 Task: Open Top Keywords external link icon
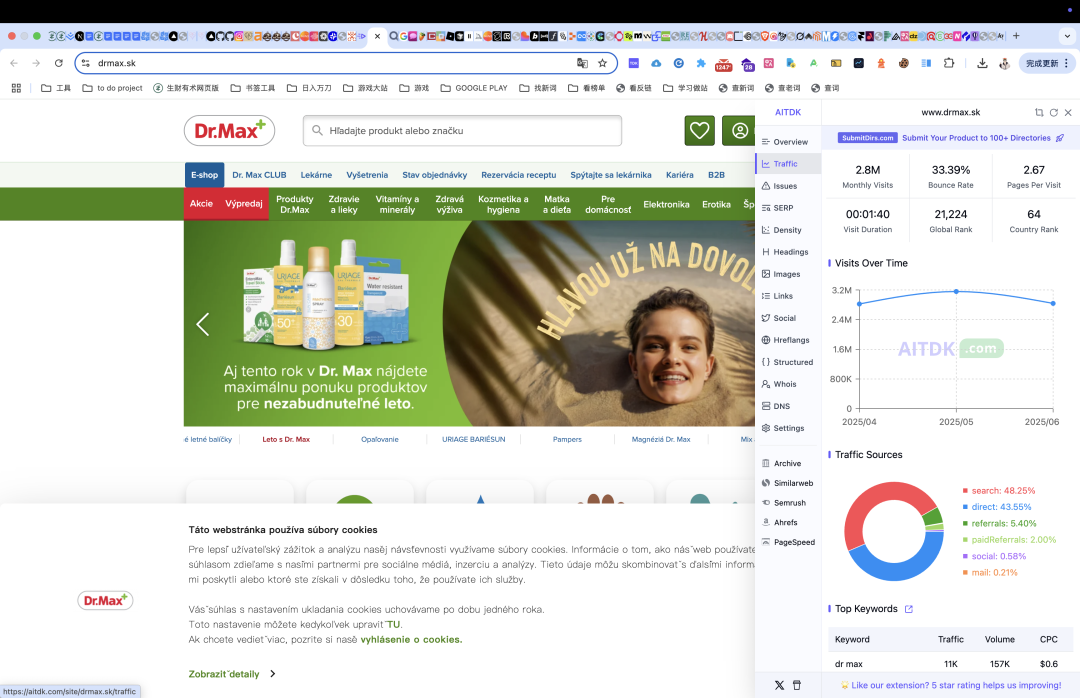coord(908,609)
